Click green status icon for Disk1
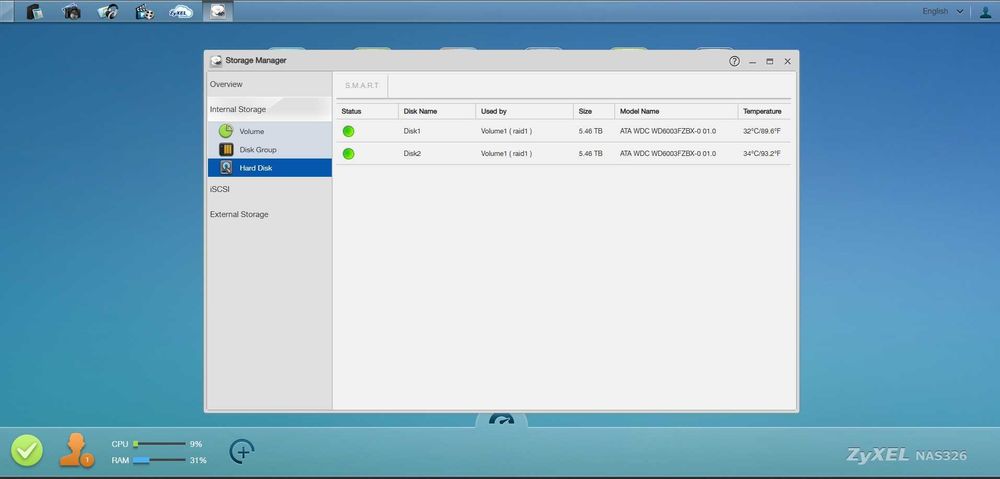Screen dimensions: 1000x479 tap(348, 131)
